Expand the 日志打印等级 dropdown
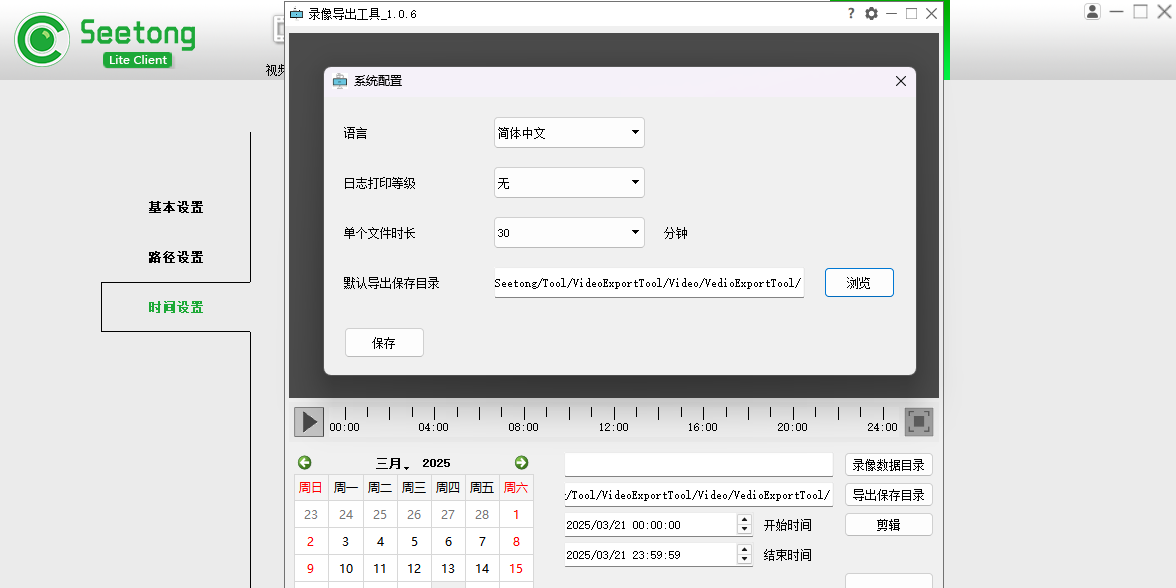Image resolution: width=1176 pixels, height=588 pixels. coord(569,183)
